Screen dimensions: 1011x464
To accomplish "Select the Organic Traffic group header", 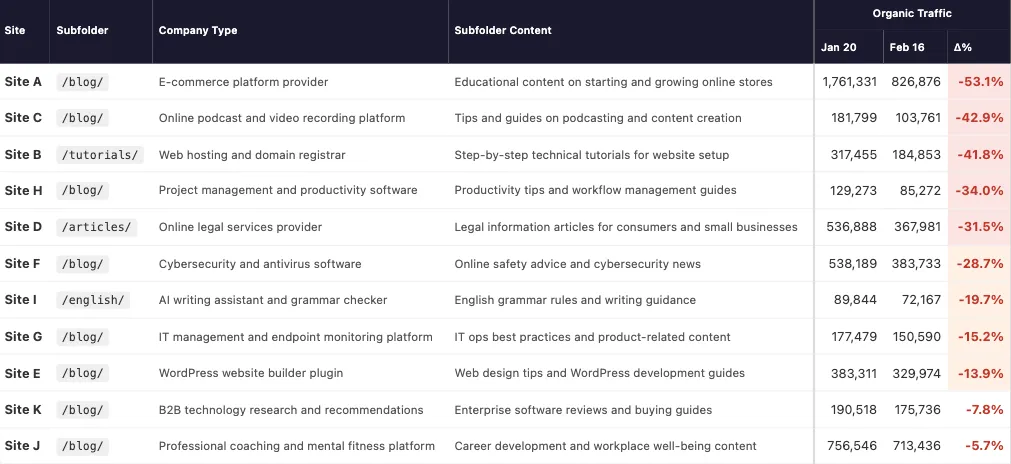I will (912, 14).
